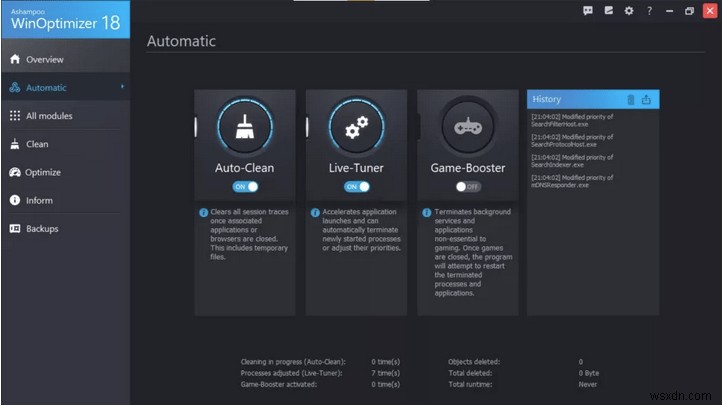Click the Live-Tuner title label
Viewport: 723px width, 406px height.
tap(356, 168)
